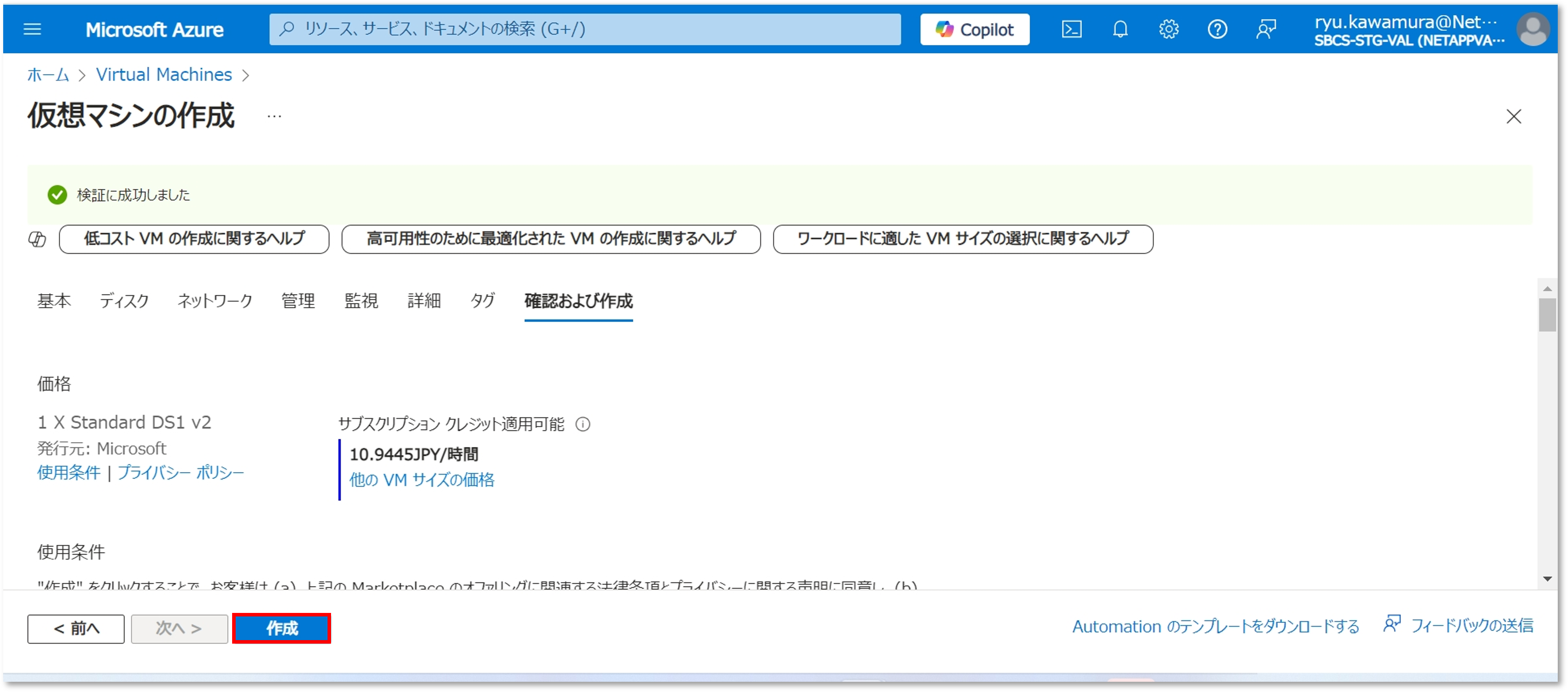Open portal settings gear
This screenshot has width=1568, height=692.
(1169, 29)
